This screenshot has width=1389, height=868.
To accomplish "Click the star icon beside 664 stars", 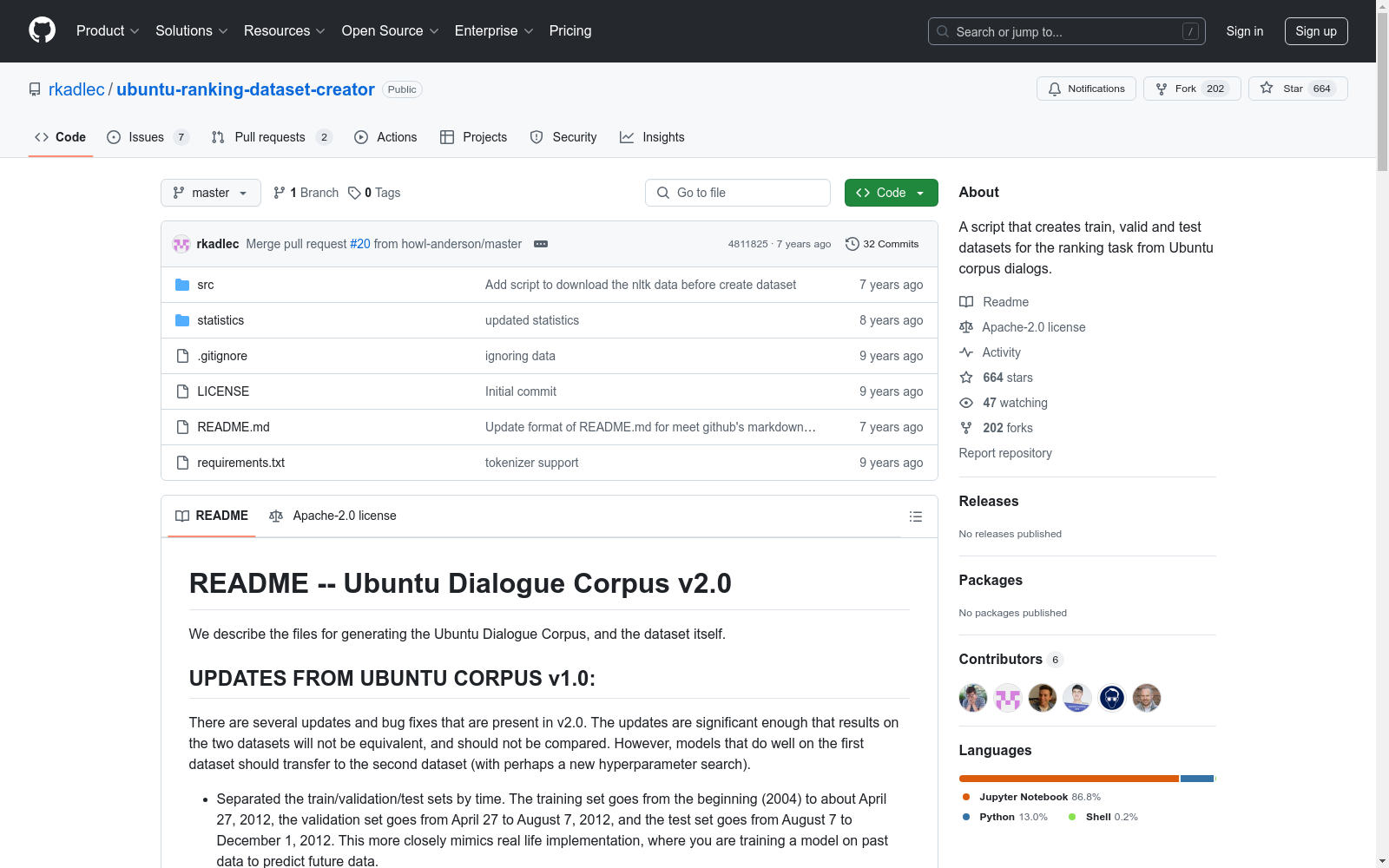I will 966,378.
